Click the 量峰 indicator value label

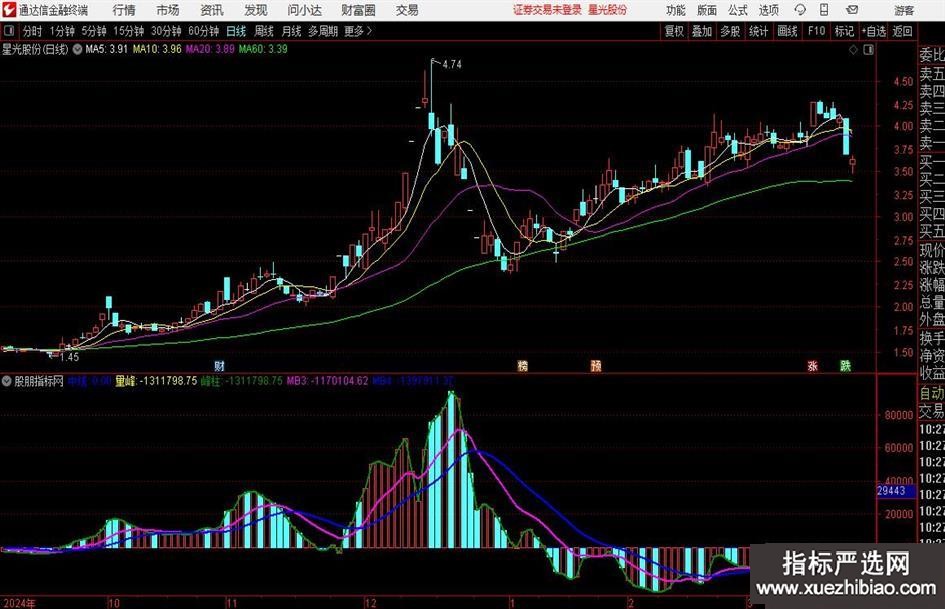[156, 380]
